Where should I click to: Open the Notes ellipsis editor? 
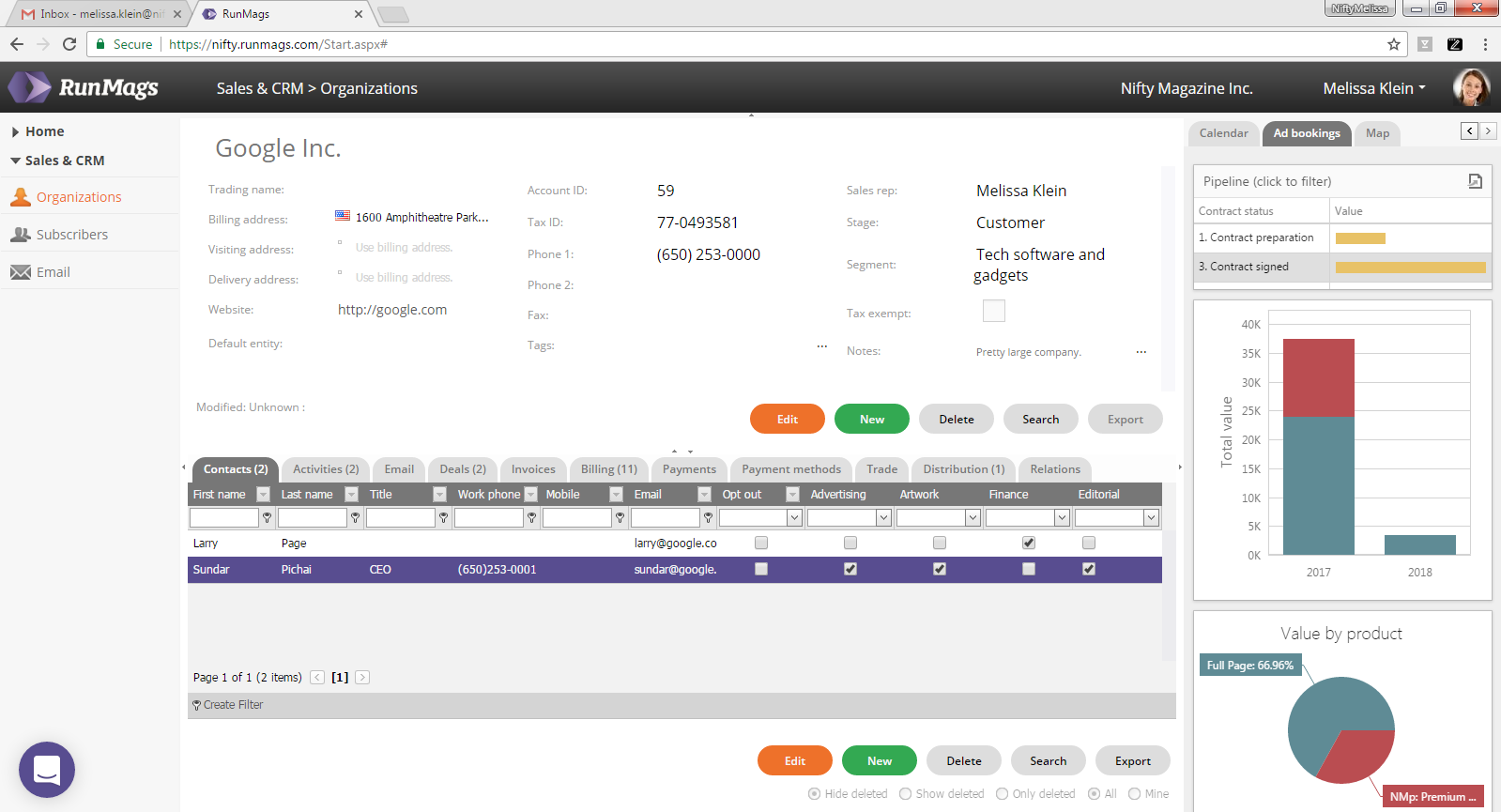1141,352
